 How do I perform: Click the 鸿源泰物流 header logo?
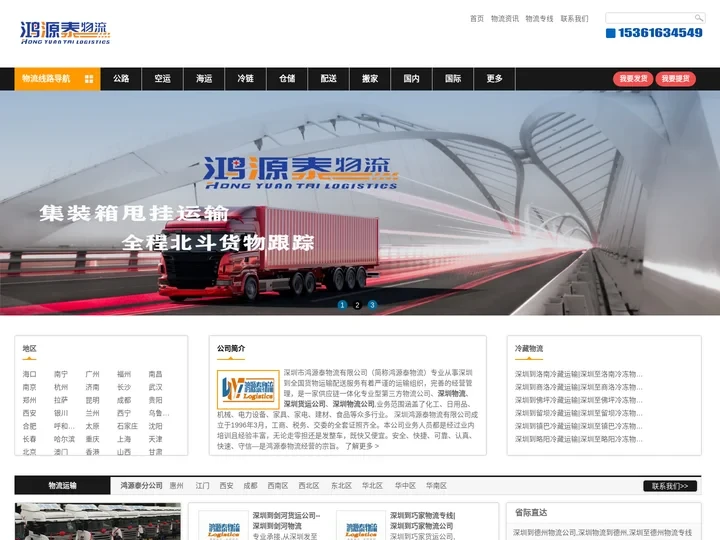65,33
